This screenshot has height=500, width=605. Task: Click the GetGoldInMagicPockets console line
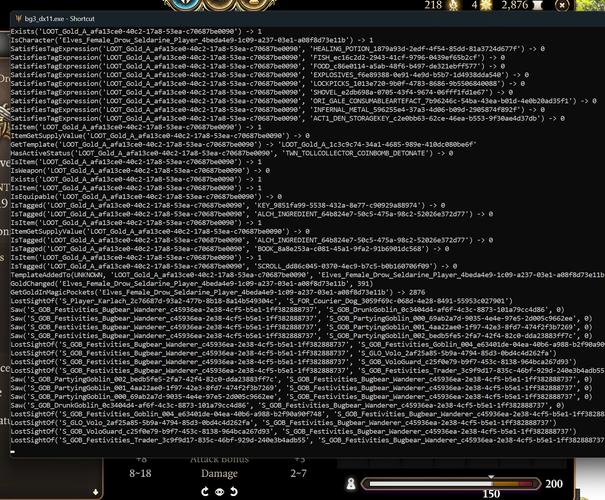218,292
